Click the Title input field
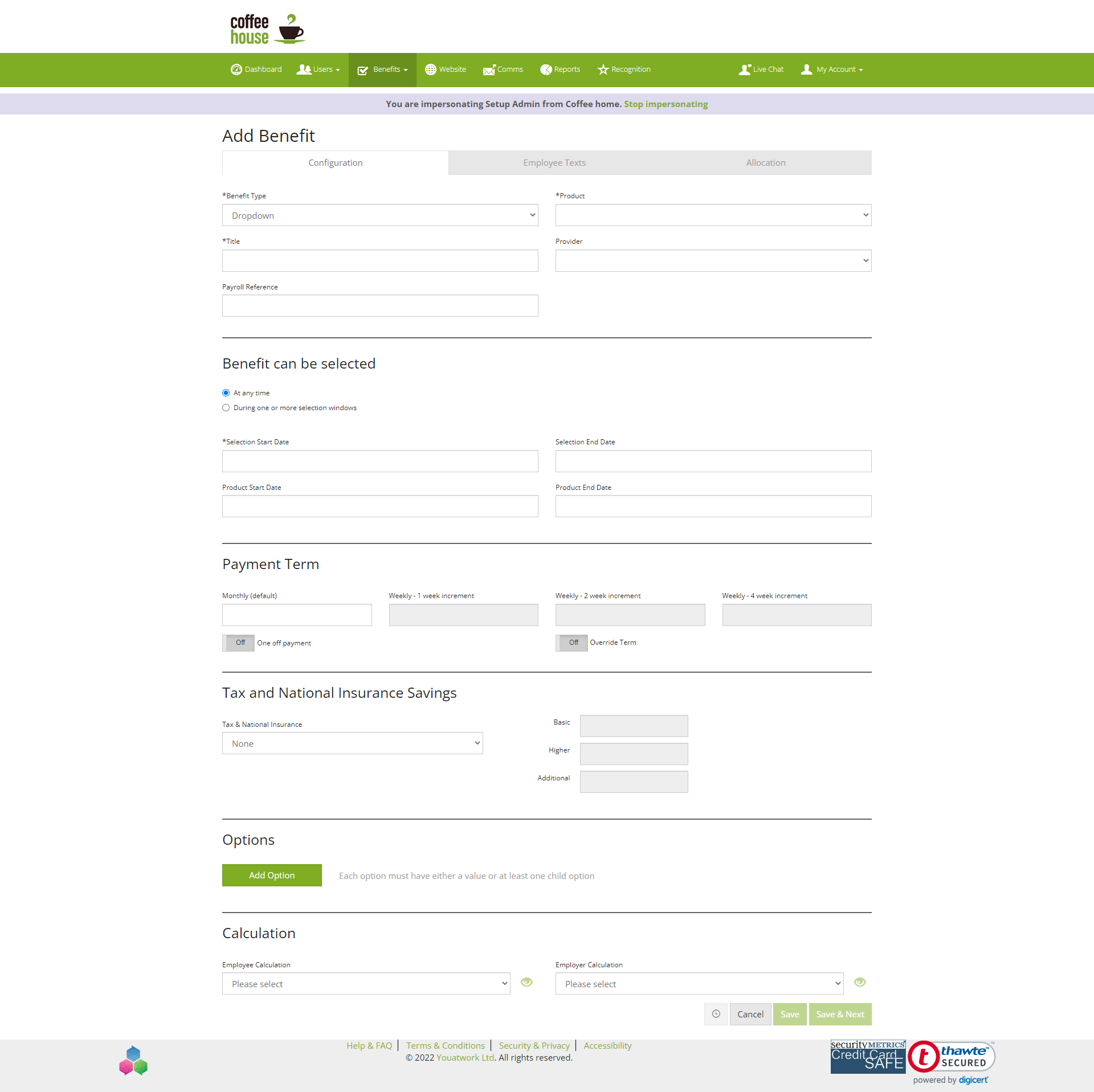 380,261
